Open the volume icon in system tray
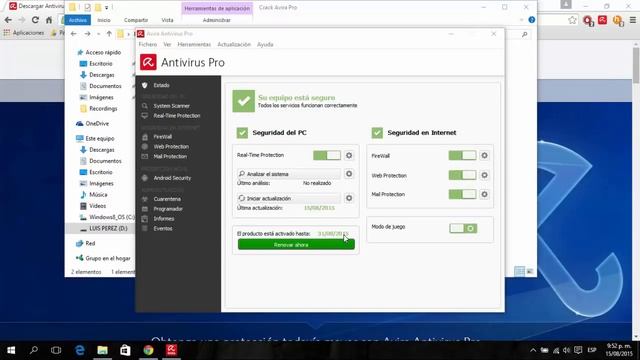This screenshot has width=640, height=360. point(567,350)
